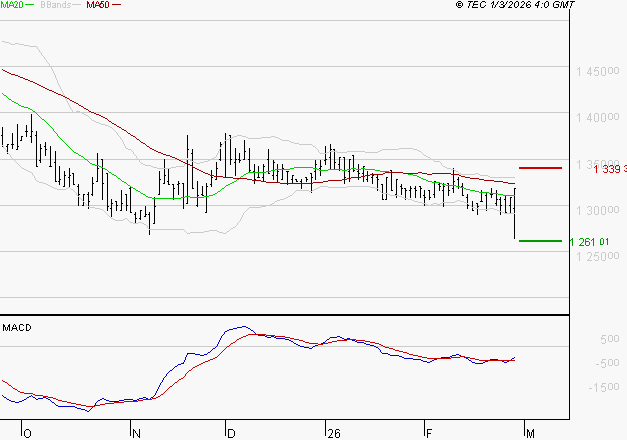This screenshot has height=440, width=627.
Task: Click the green 1 261 01 support value
Action: pyautogui.click(x=589, y=242)
